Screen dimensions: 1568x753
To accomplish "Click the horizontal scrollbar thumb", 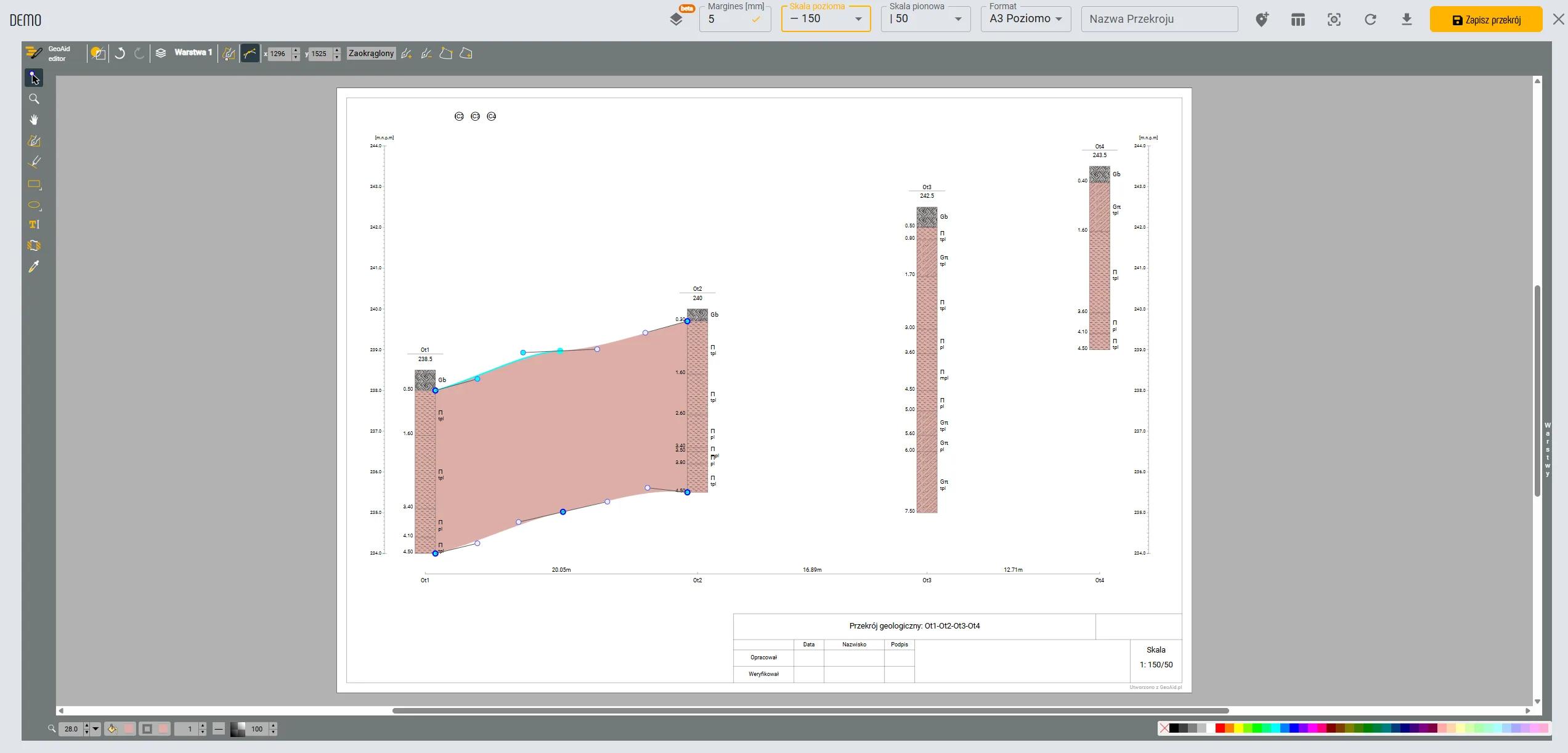I will 810,710.
